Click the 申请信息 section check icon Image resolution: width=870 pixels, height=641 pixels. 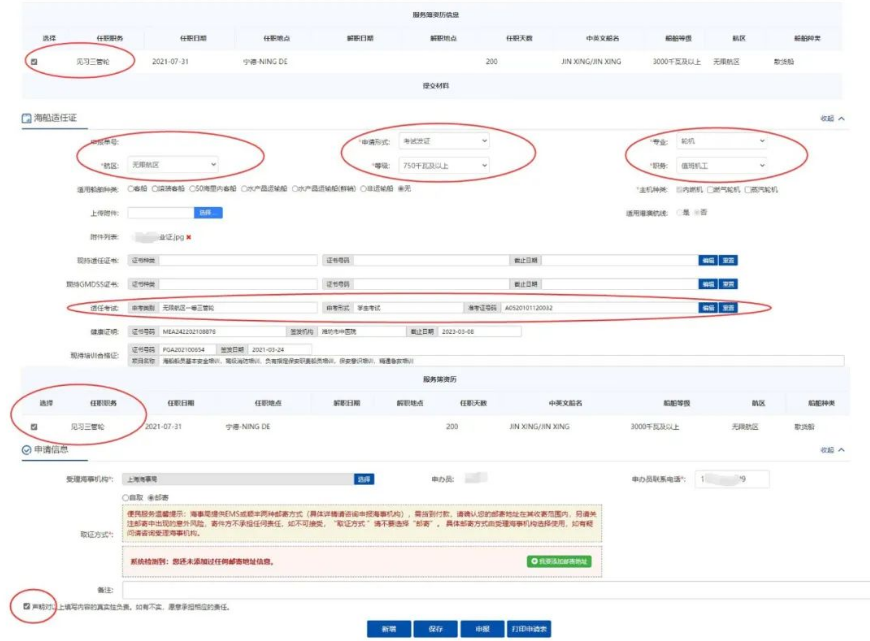click(x=27, y=450)
